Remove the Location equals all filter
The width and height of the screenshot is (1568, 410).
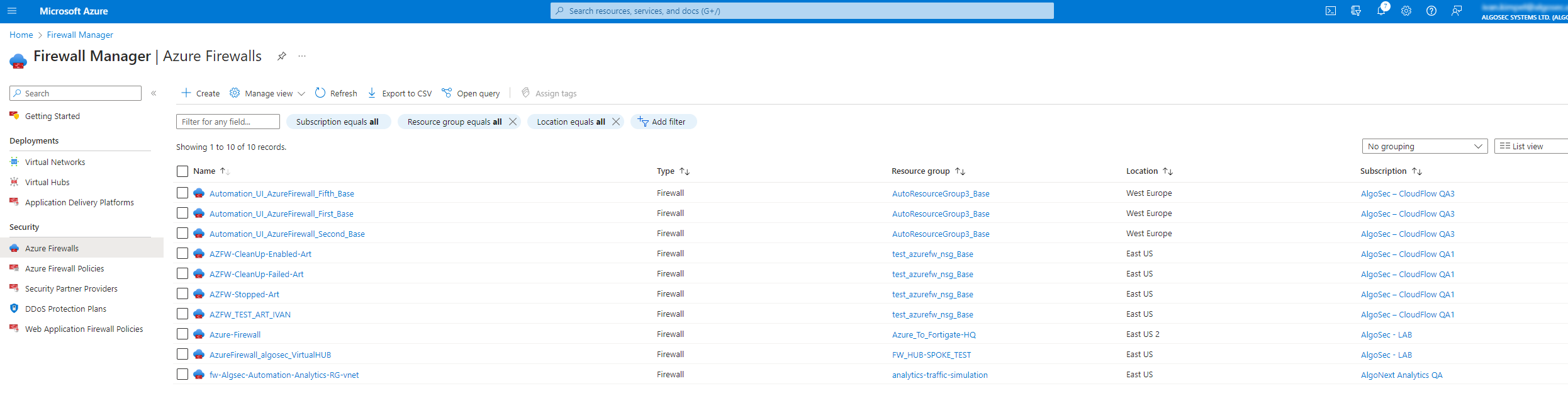pyautogui.click(x=616, y=122)
